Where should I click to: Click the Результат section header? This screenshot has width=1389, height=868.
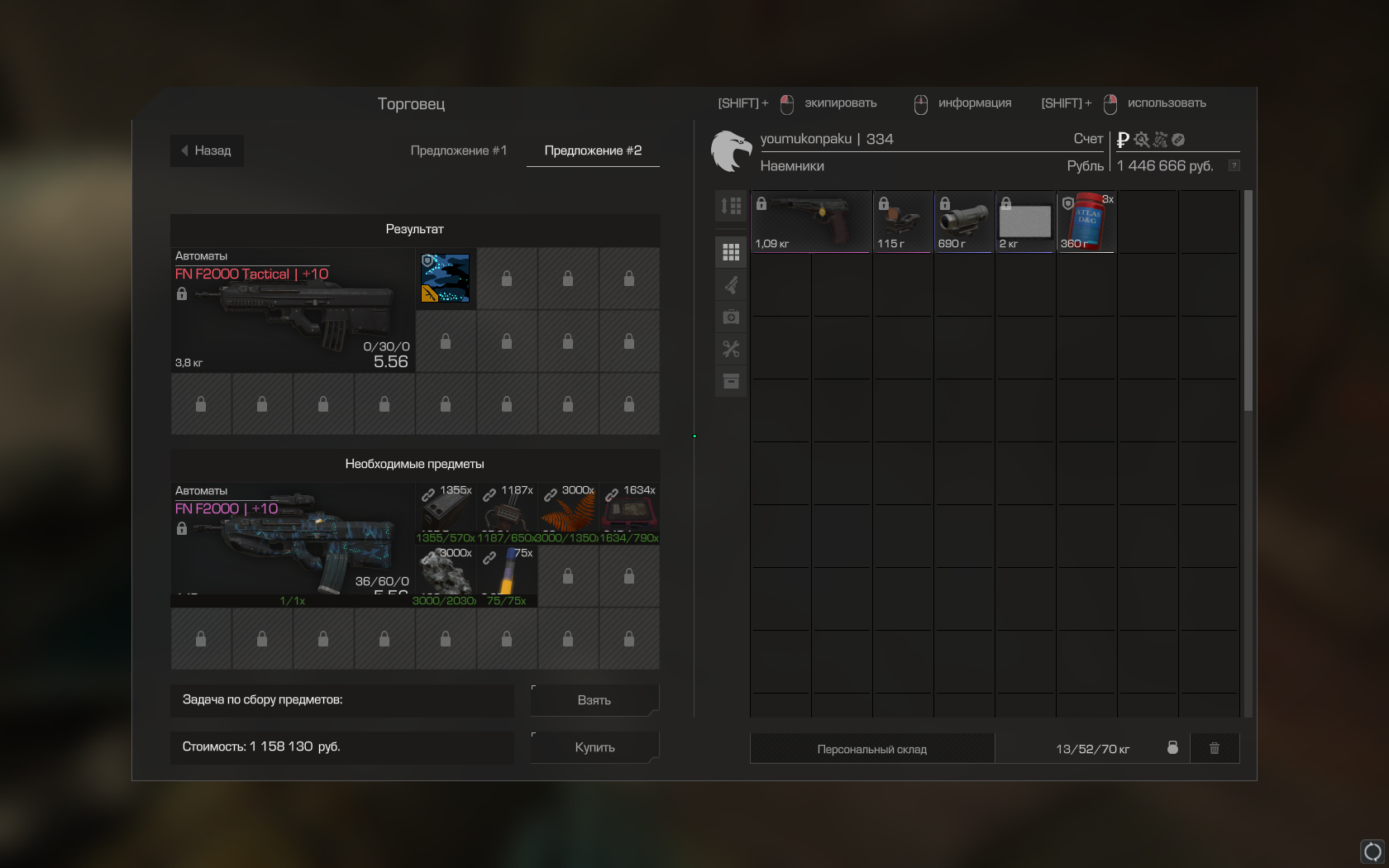click(x=415, y=229)
